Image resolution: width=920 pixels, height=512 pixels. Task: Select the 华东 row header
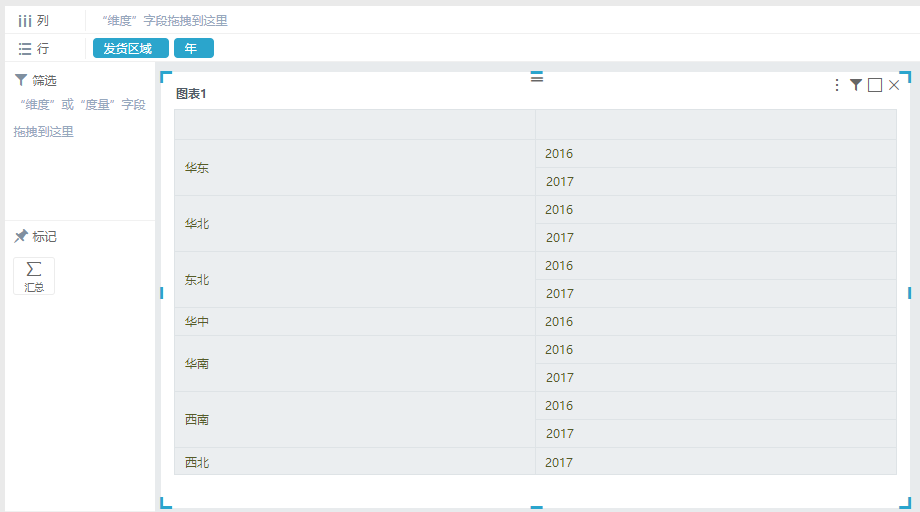(355, 168)
